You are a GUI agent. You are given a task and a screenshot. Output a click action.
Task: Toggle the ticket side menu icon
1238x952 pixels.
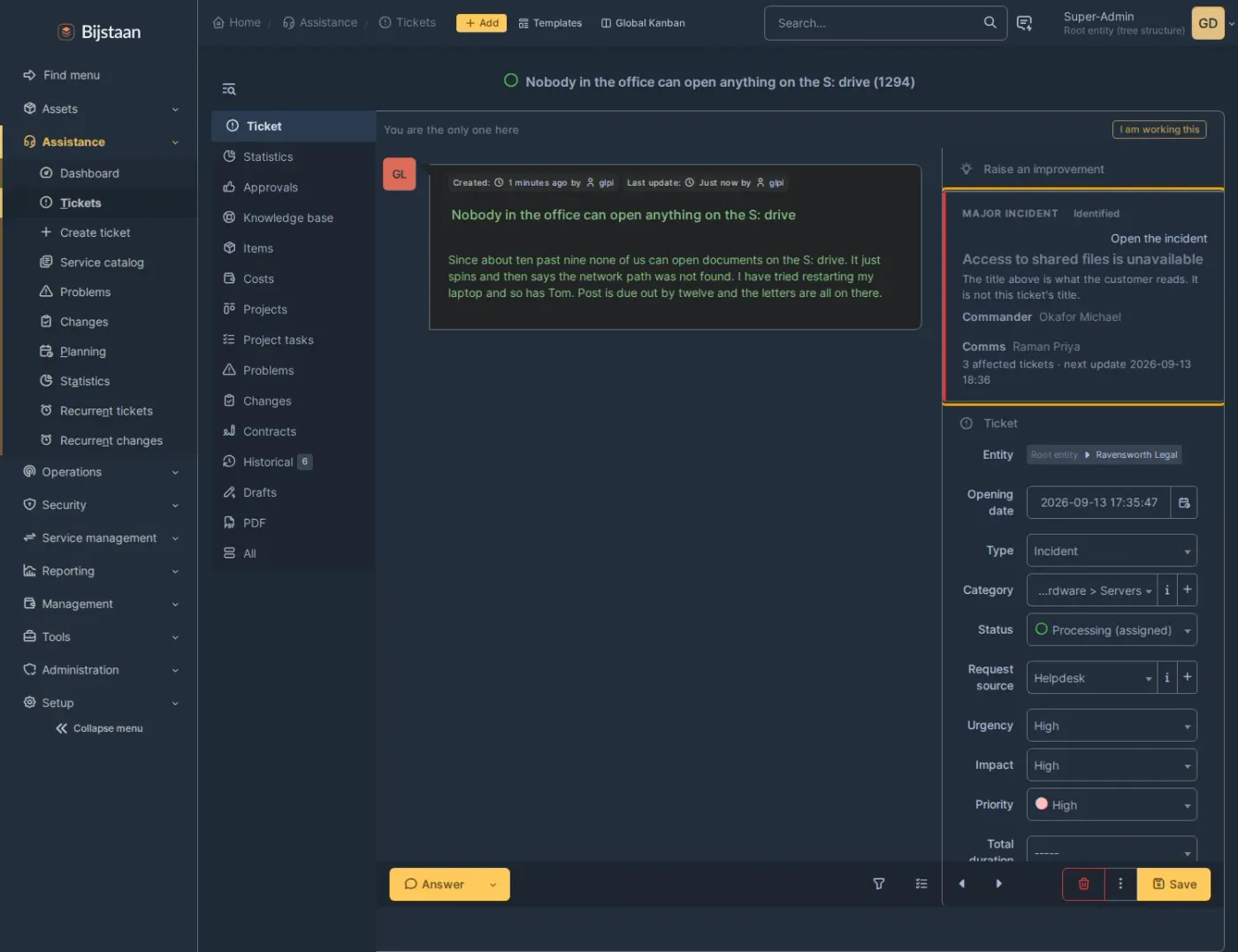coord(229,89)
